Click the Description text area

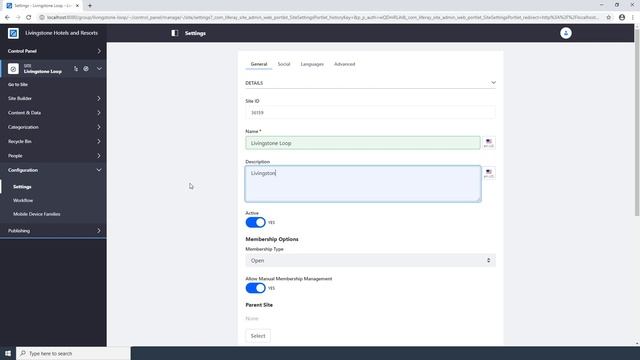pos(363,184)
